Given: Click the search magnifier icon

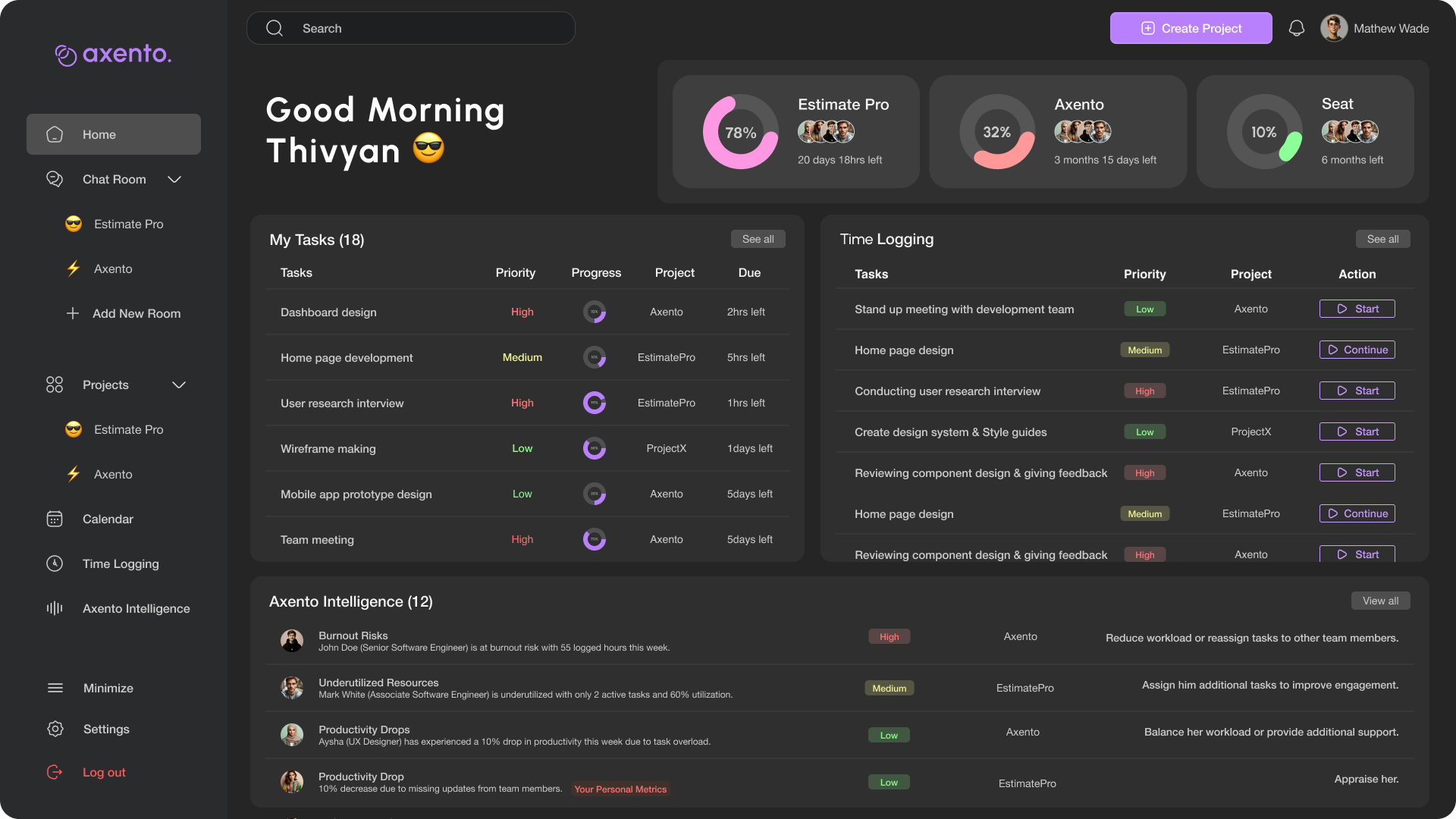Looking at the screenshot, I should pyautogui.click(x=275, y=28).
